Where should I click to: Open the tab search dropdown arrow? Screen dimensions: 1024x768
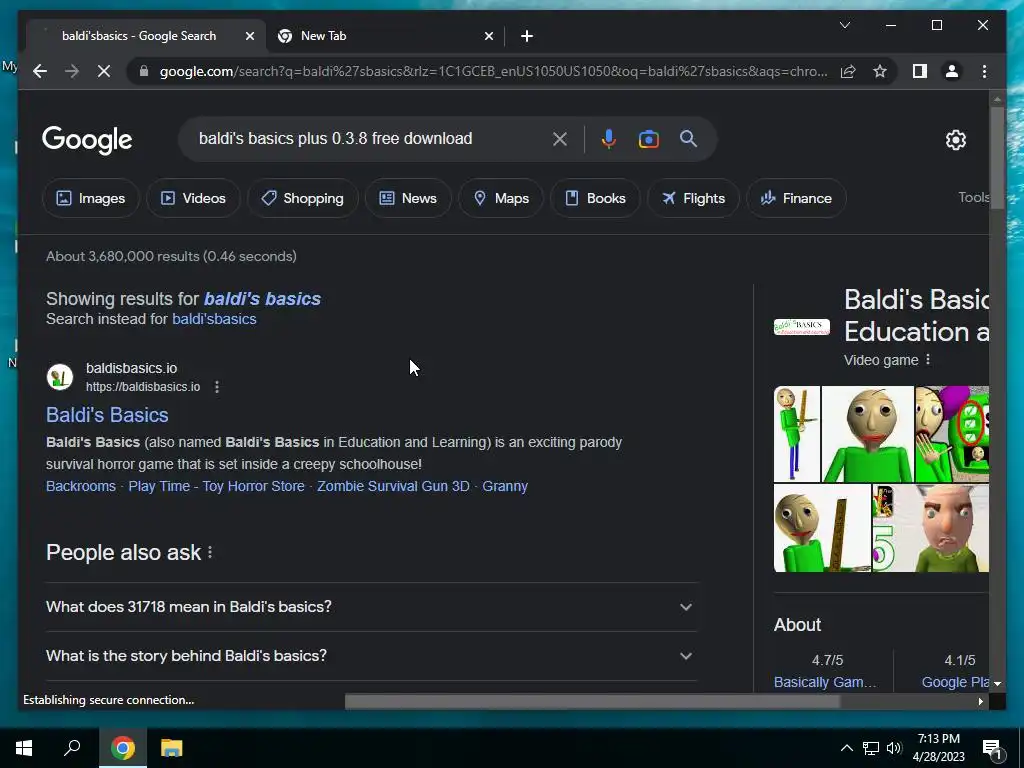(844, 25)
